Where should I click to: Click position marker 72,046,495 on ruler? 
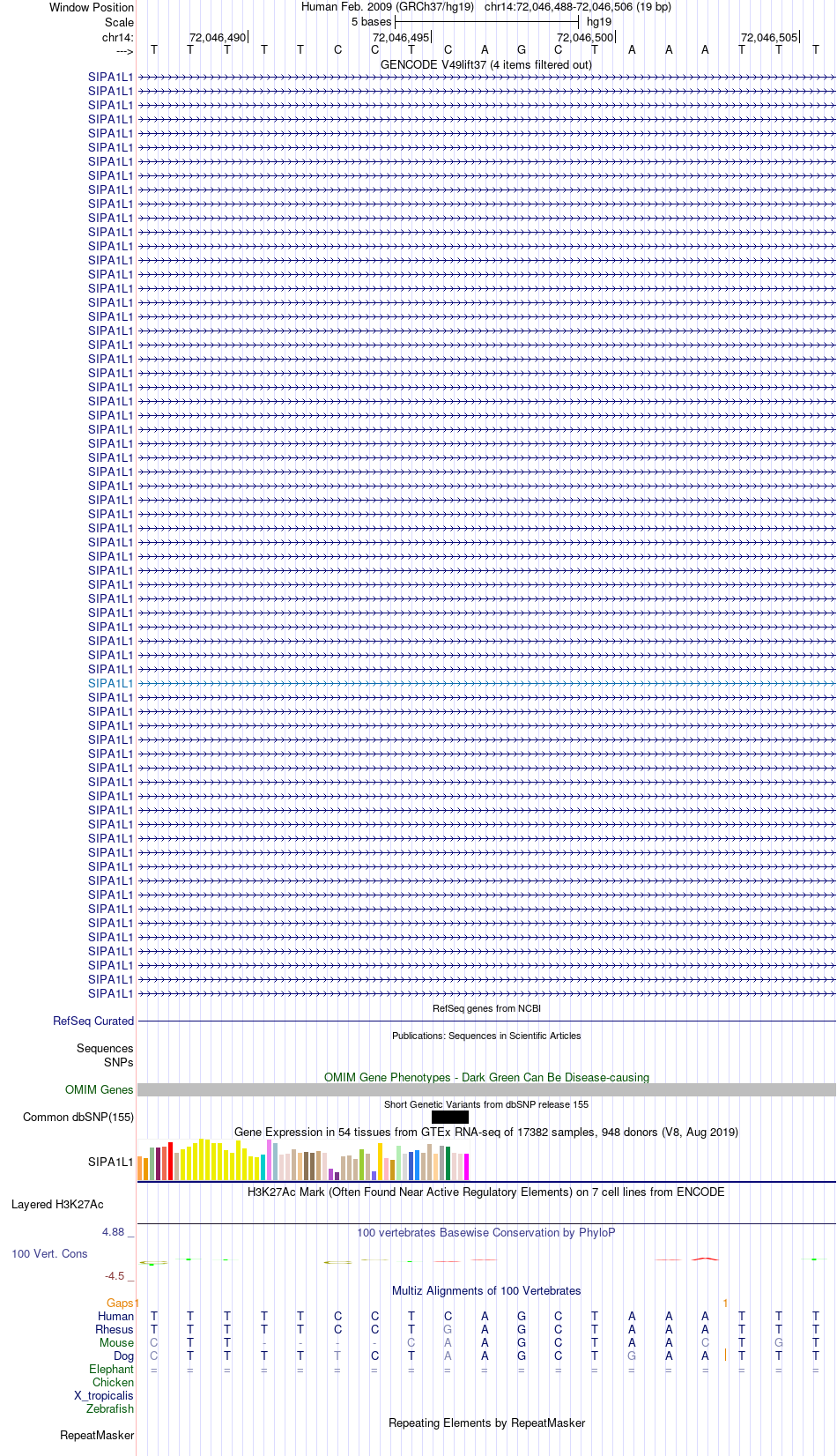tap(401, 38)
